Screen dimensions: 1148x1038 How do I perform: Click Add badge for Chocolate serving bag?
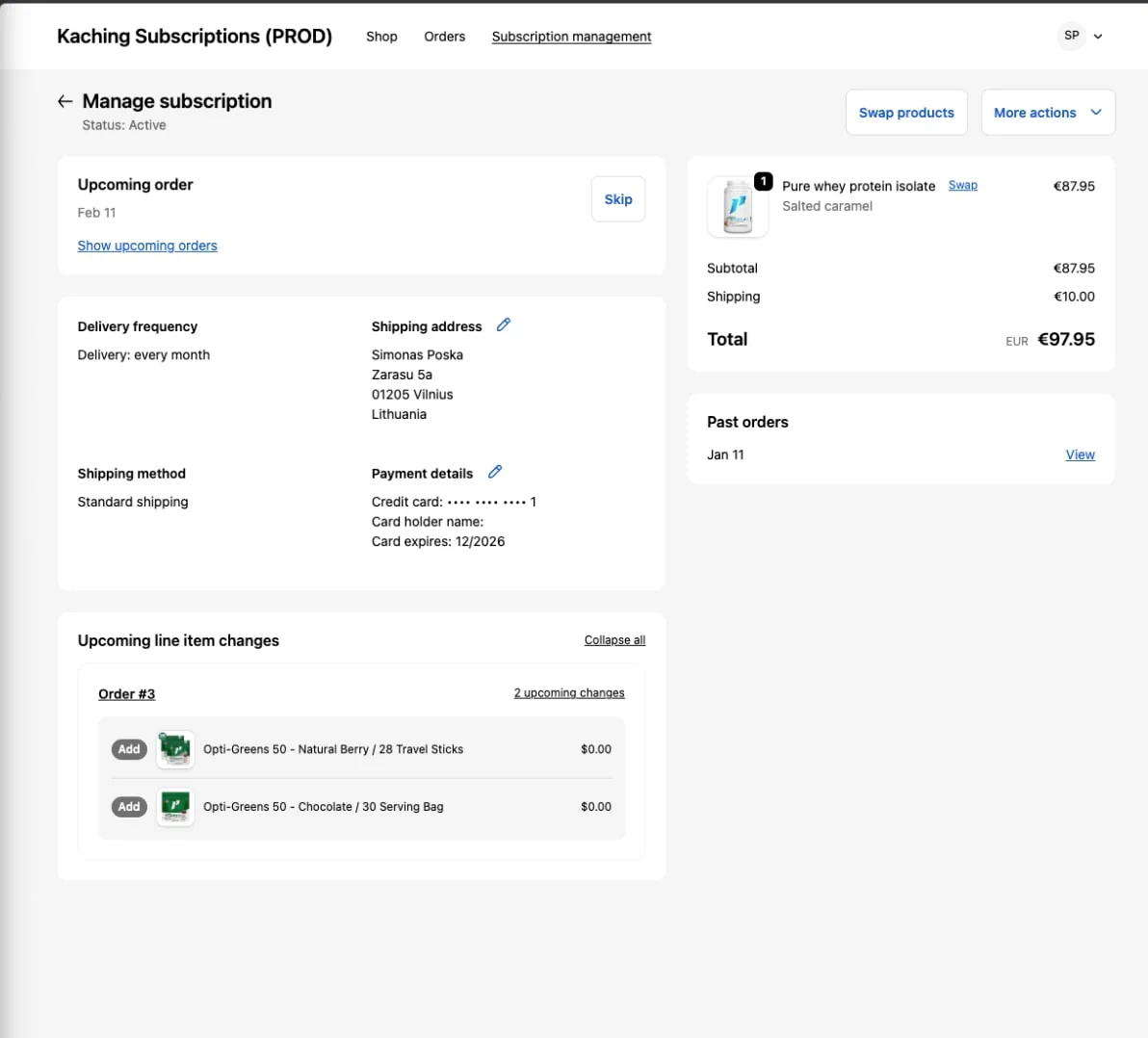(129, 807)
